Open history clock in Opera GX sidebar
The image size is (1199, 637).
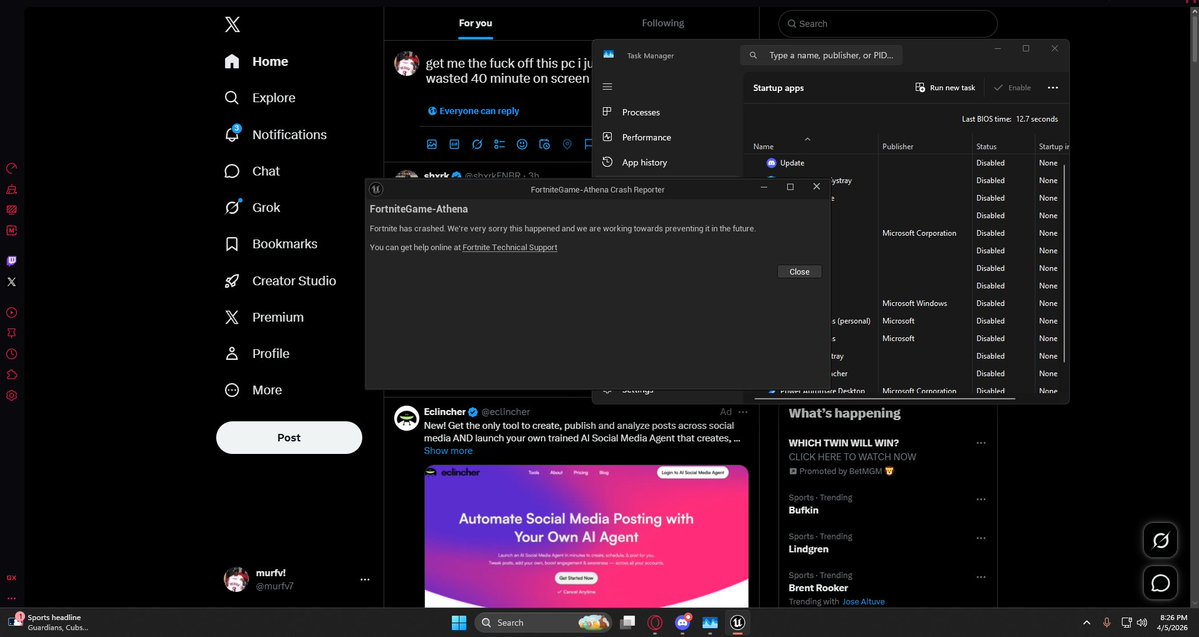coord(11,354)
